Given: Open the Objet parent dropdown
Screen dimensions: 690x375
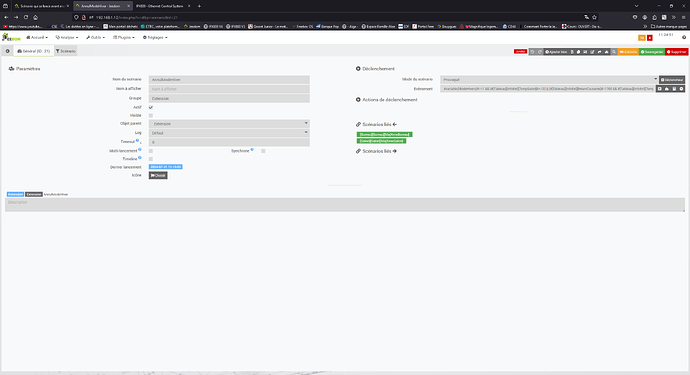Looking at the screenshot, I should pyautogui.click(x=229, y=124).
